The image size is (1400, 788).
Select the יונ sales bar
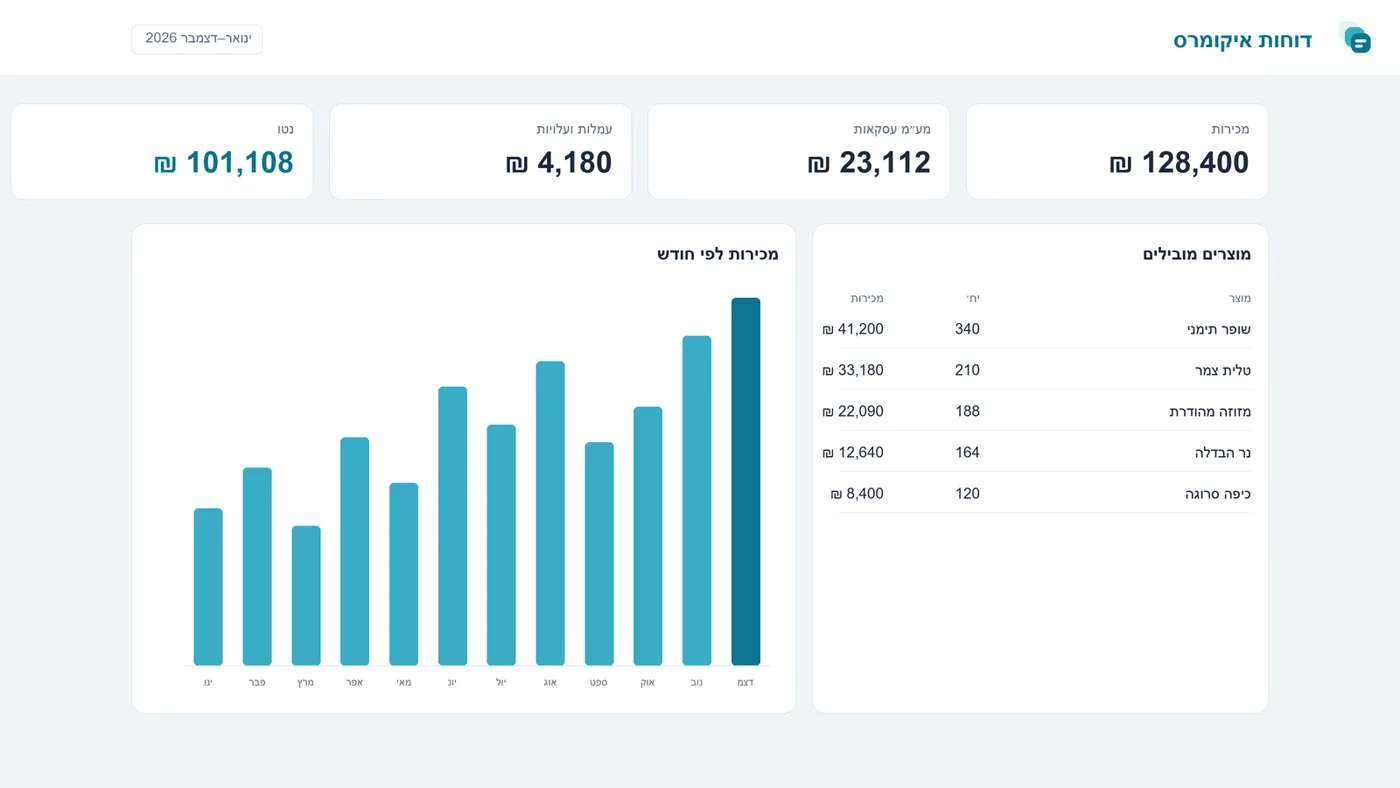(453, 526)
